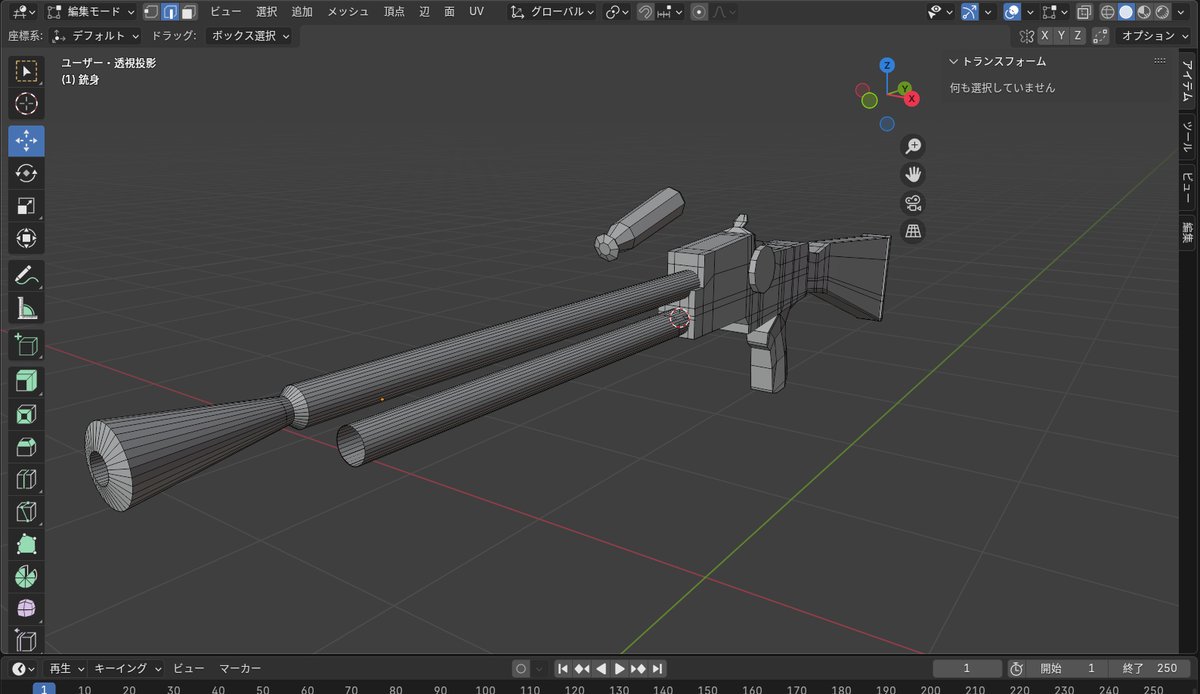
Task: Click the blue Z axis gizmo
Action: click(887, 66)
